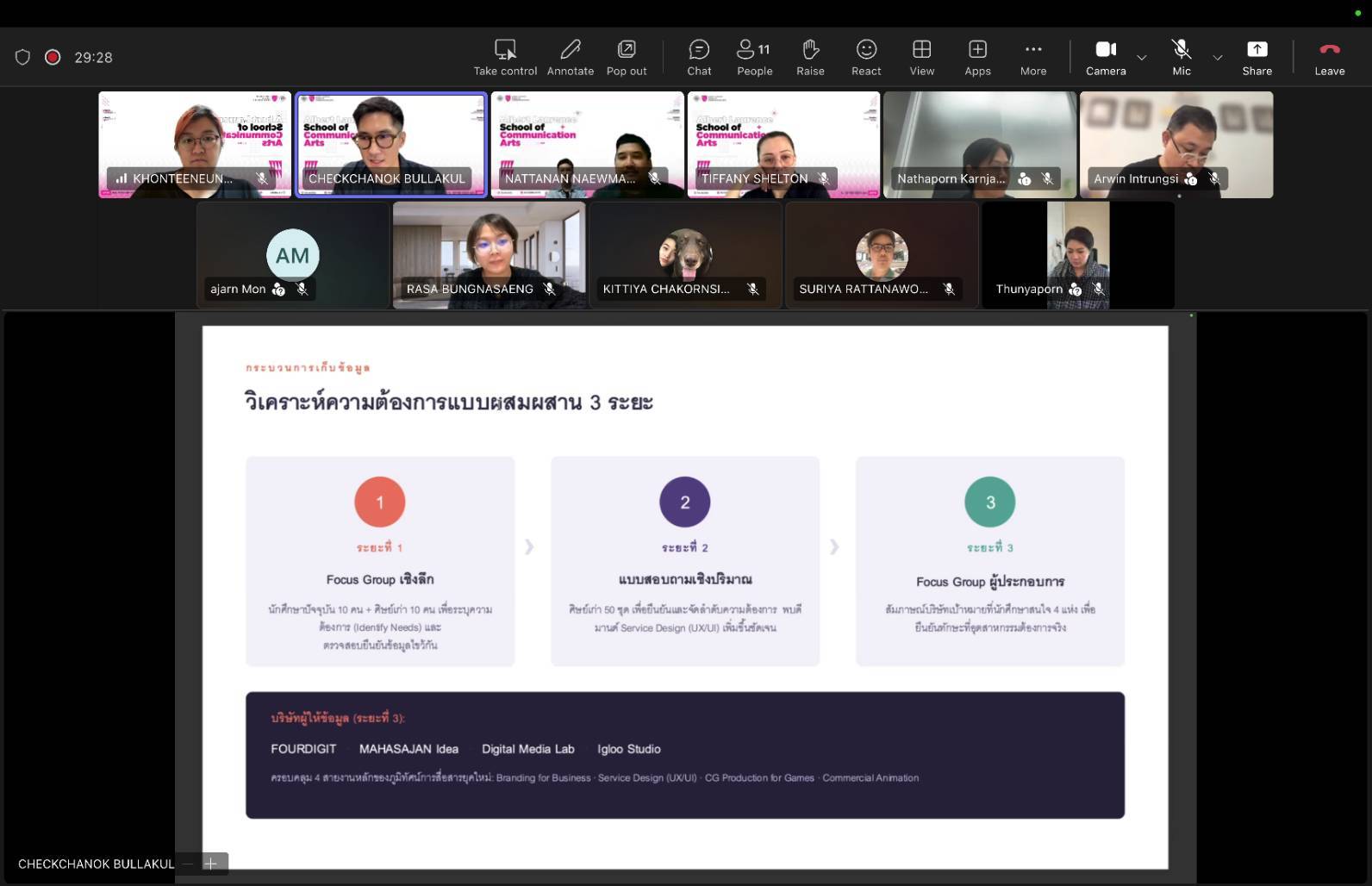Open the Apps menu
The width and height of the screenshot is (1372, 886).
point(977,57)
